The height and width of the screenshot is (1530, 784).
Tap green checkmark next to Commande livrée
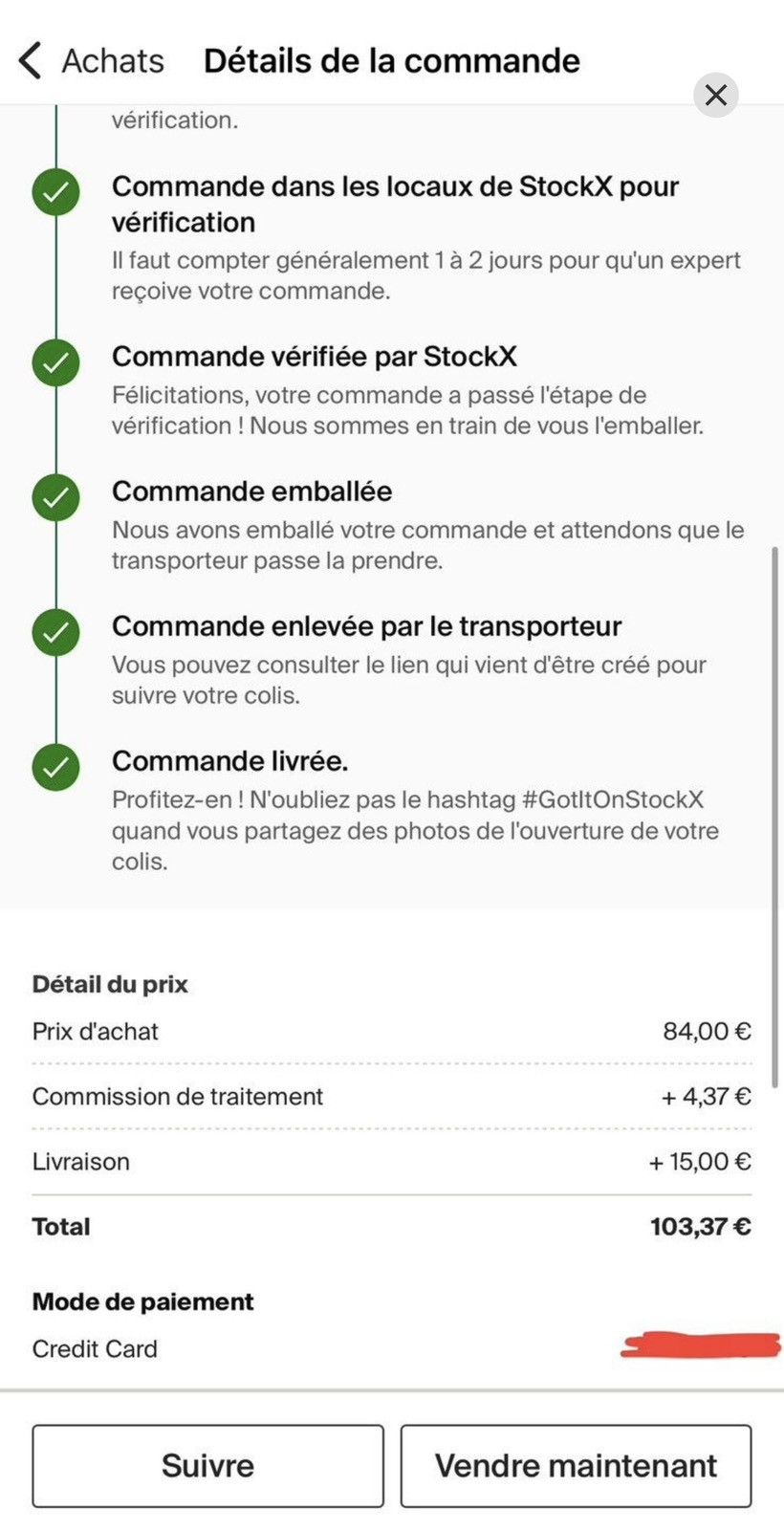tap(56, 768)
